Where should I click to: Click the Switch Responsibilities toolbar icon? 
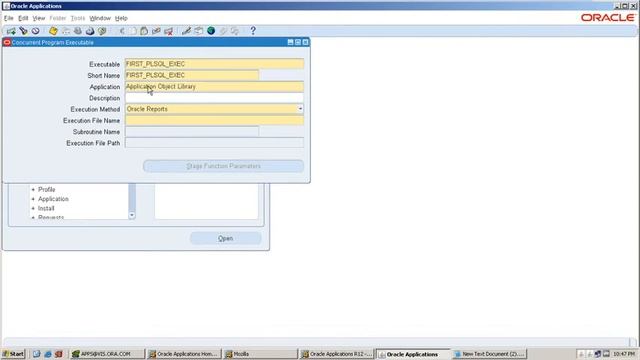pyautogui.click(x=78, y=31)
